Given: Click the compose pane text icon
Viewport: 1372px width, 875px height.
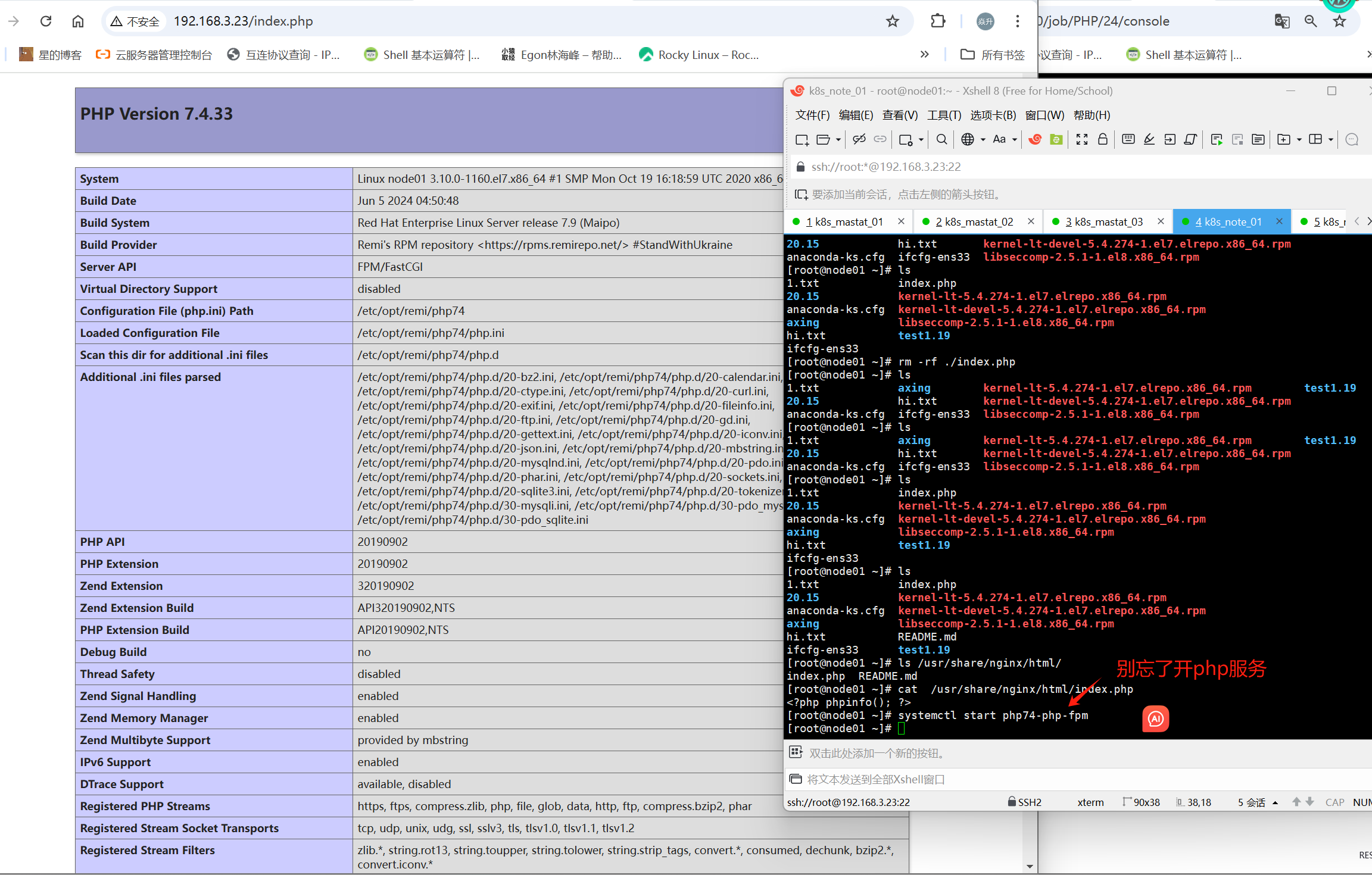Looking at the screenshot, I should tap(1258, 139).
